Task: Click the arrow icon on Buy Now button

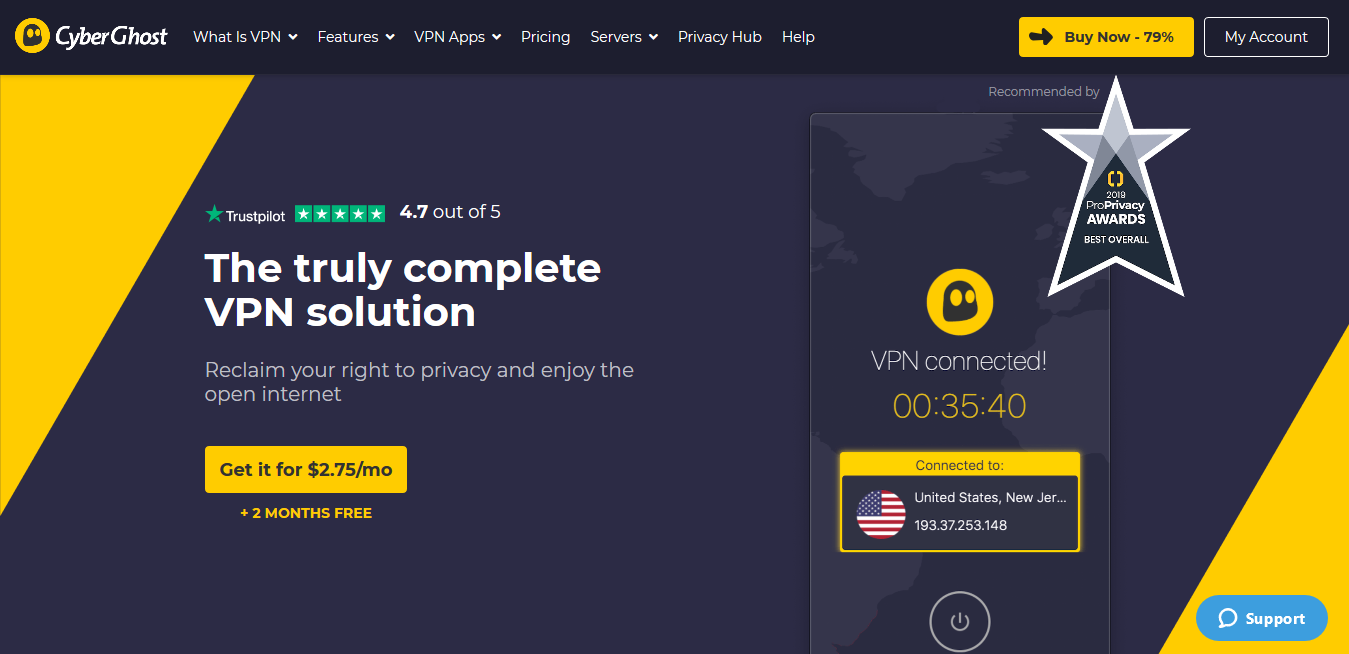Action: click(x=1041, y=37)
